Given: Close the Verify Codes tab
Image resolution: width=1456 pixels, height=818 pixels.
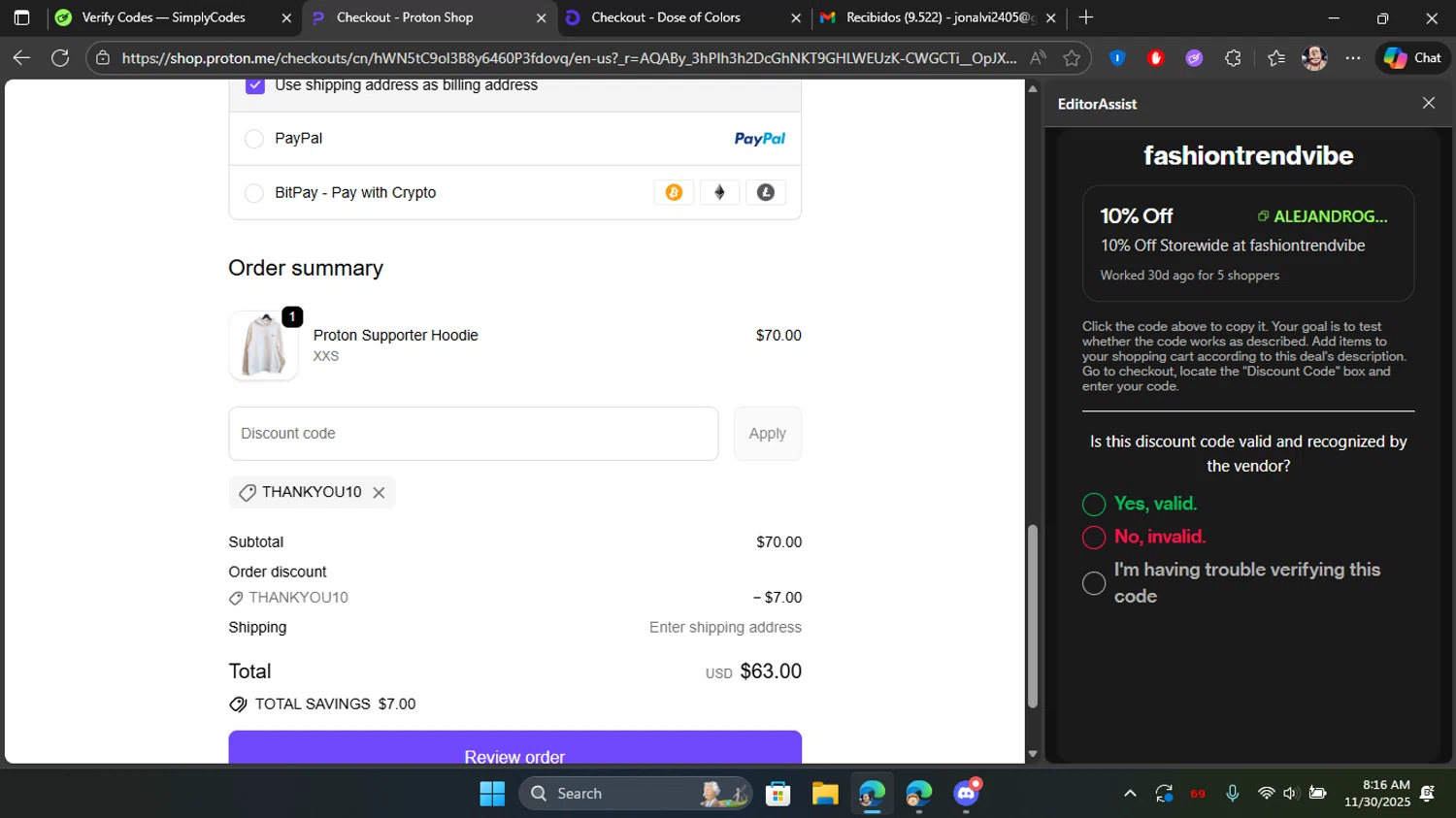Looking at the screenshot, I should pyautogui.click(x=286, y=17).
